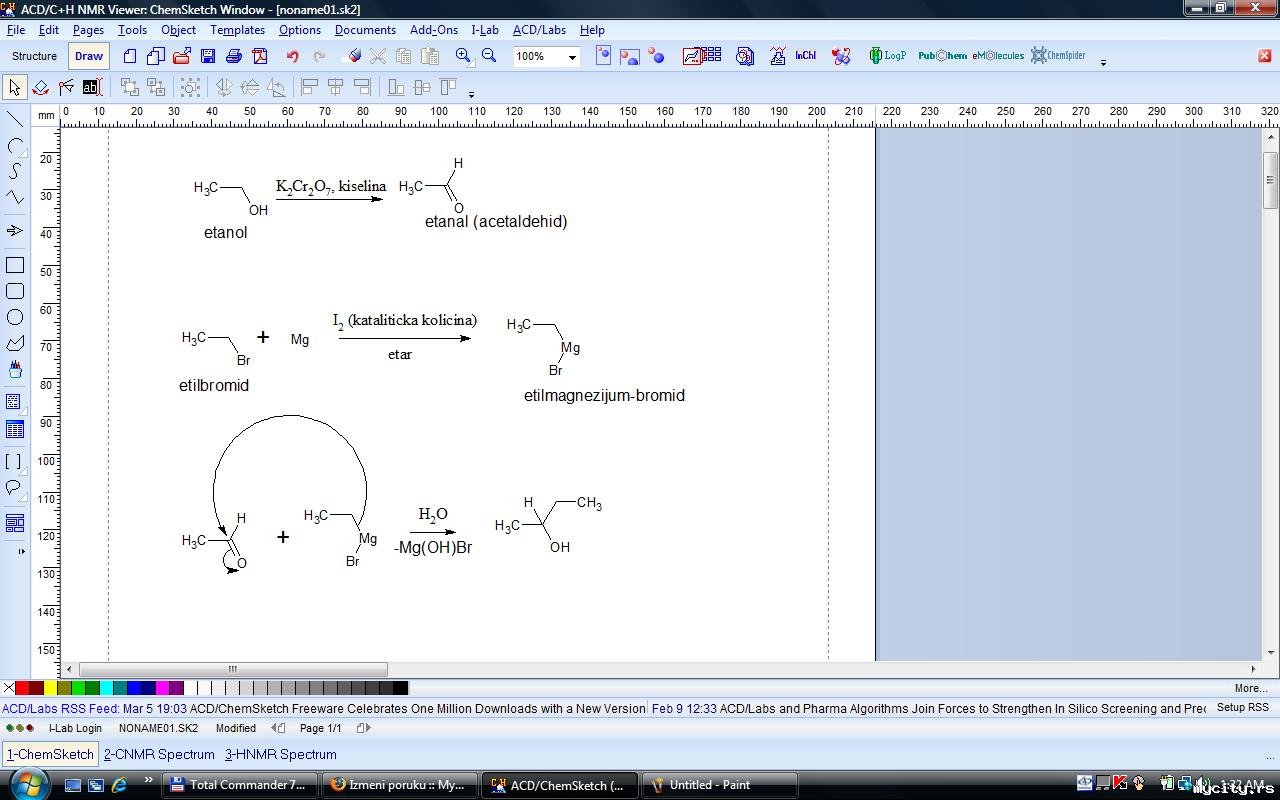Expand the top toolbar overflow options
This screenshot has height=800, width=1280.
[x=1103, y=62]
